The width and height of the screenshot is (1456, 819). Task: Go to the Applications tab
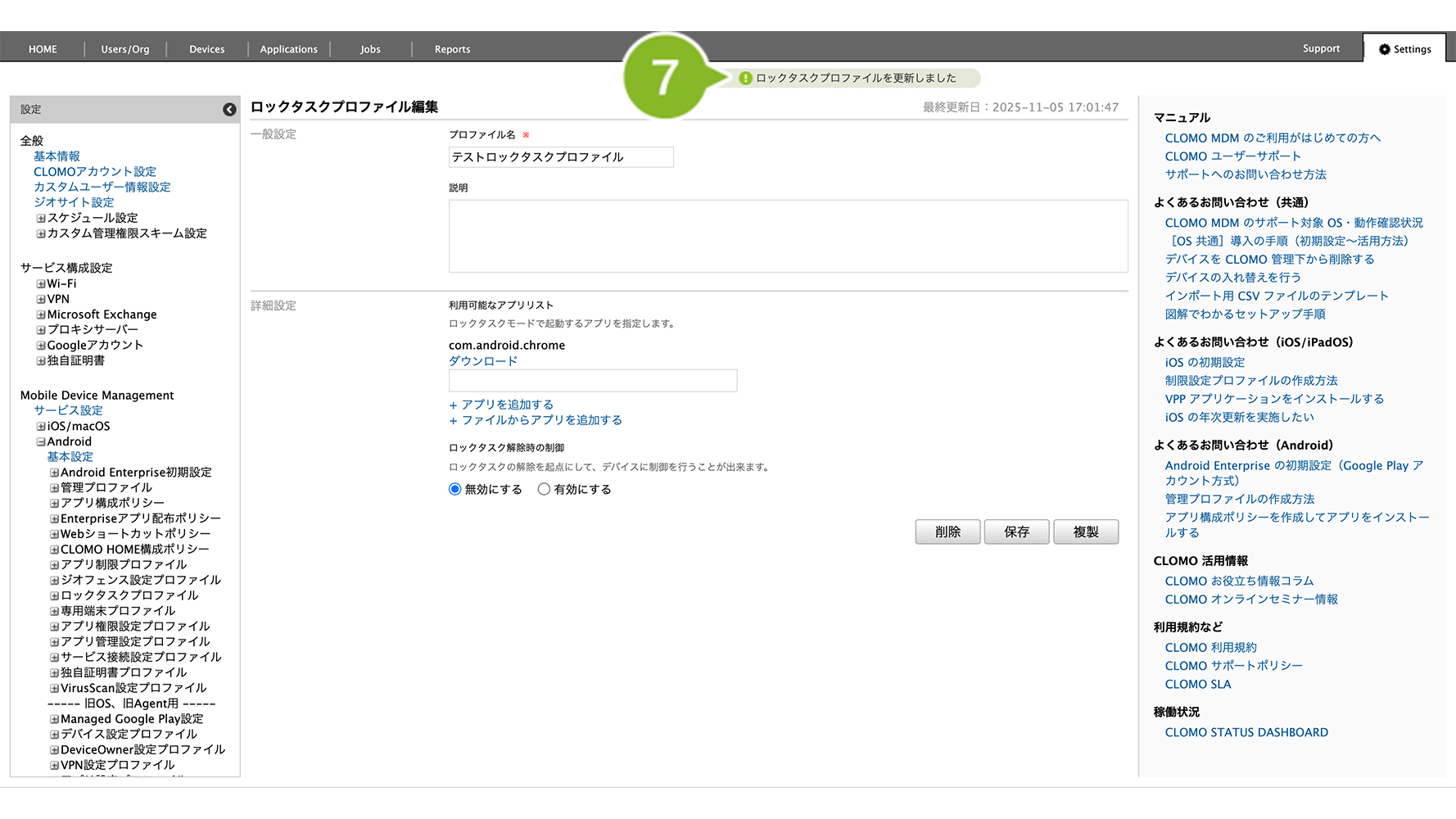[288, 49]
